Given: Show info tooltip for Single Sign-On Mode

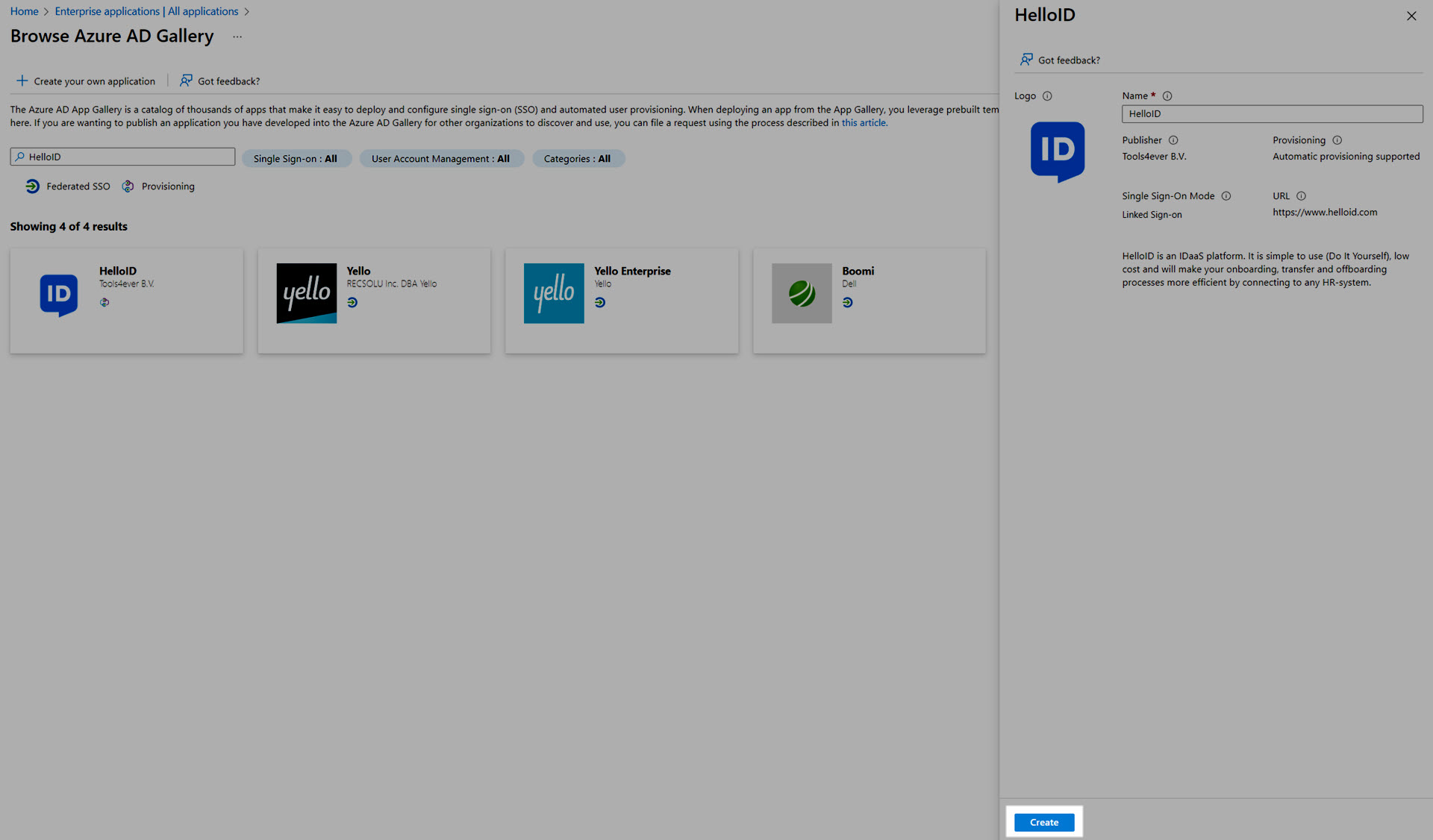Looking at the screenshot, I should pos(1226,196).
